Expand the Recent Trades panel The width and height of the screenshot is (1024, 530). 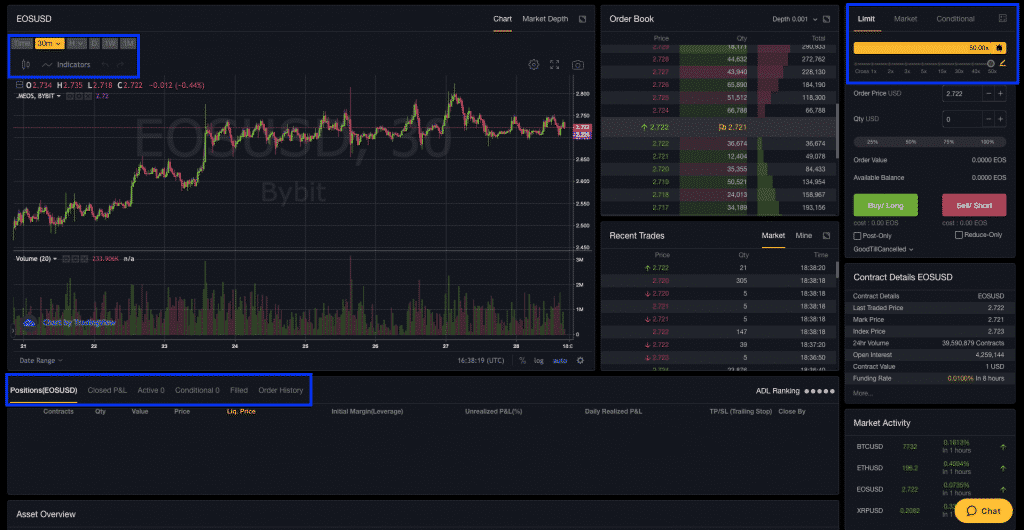point(827,236)
